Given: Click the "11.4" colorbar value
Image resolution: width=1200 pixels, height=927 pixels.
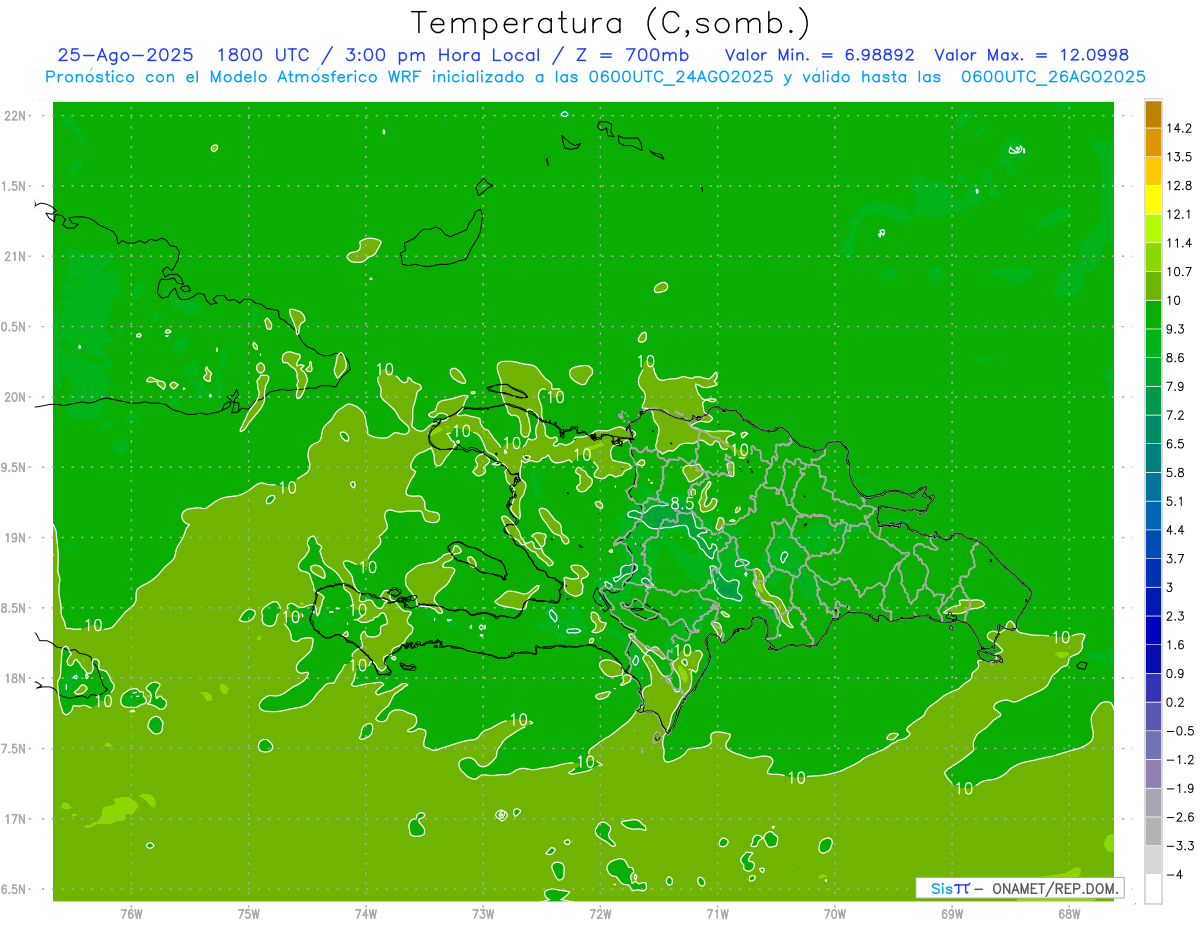Looking at the screenshot, I should [1179, 243].
